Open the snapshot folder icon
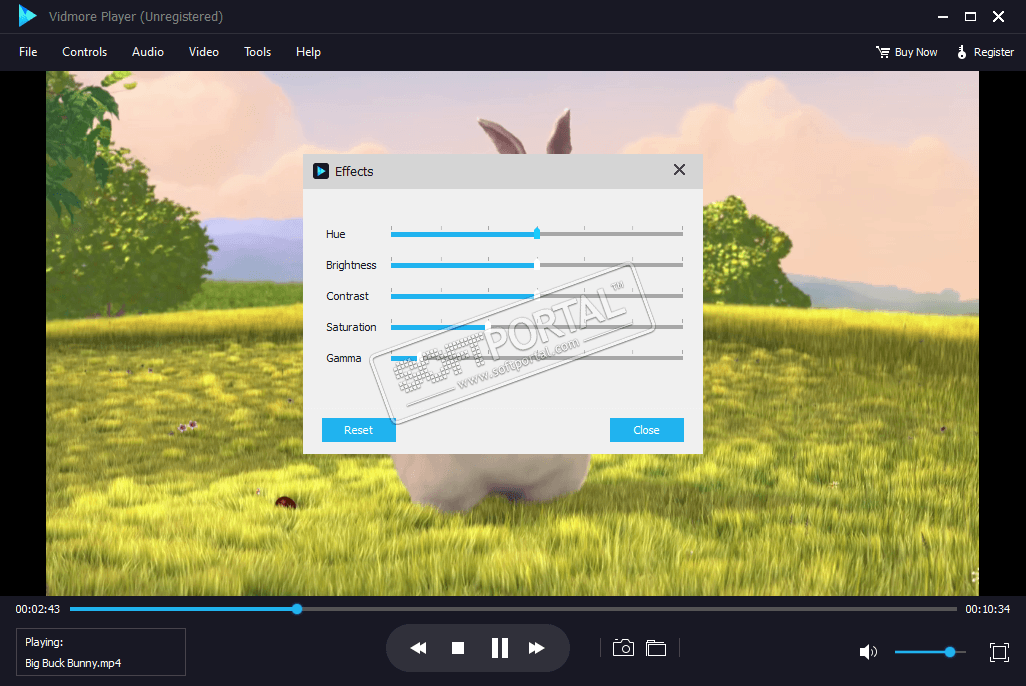This screenshot has height=686, width=1026. point(656,648)
